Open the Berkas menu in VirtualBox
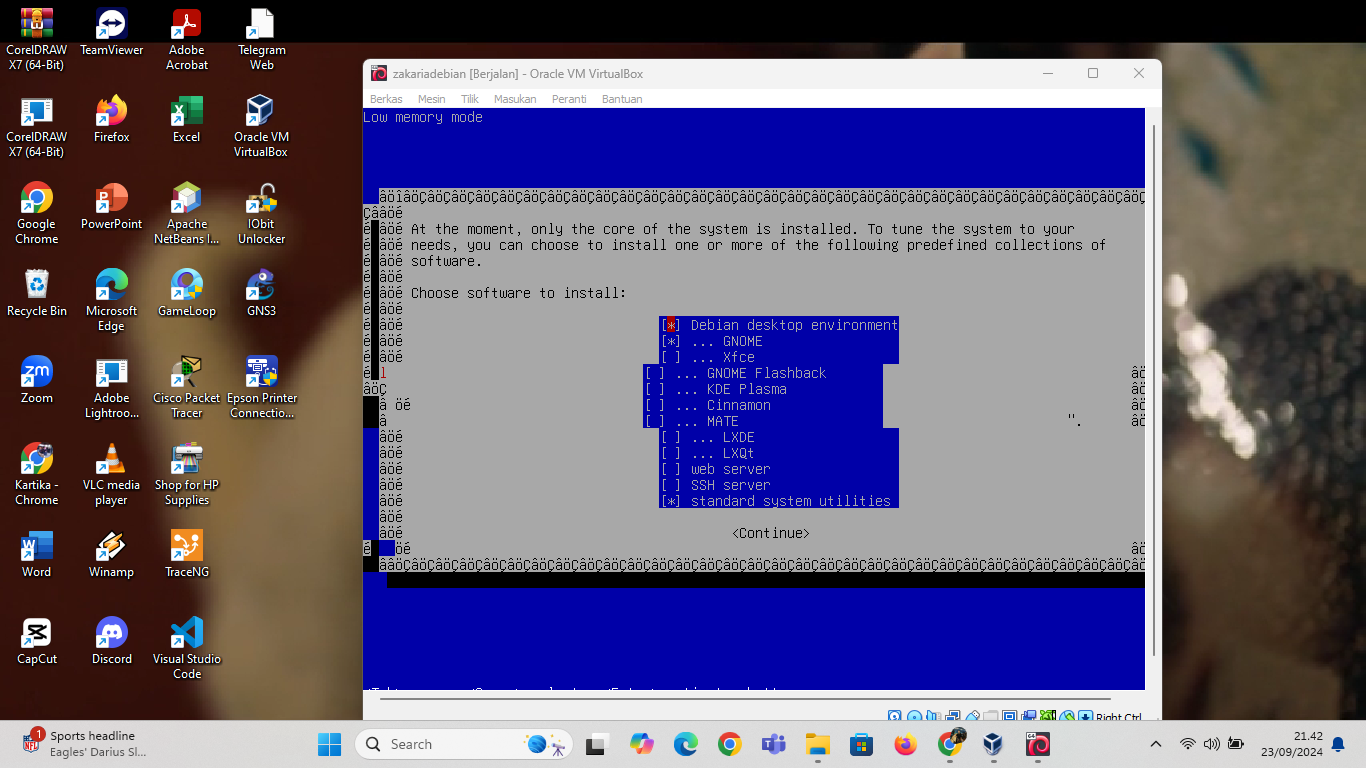This screenshot has width=1366, height=768. (x=386, y=99)
